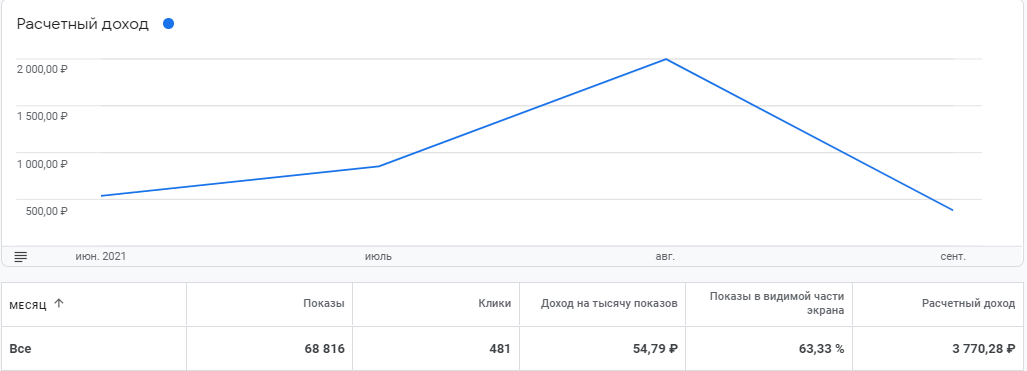This screenshot has width=1027, height=371.
Task: Select the Клики column header
Action: 496,303
